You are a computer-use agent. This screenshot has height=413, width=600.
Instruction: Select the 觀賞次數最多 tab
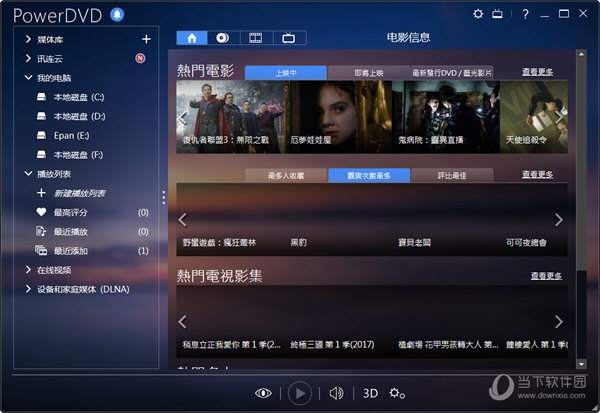click(369, 175)
